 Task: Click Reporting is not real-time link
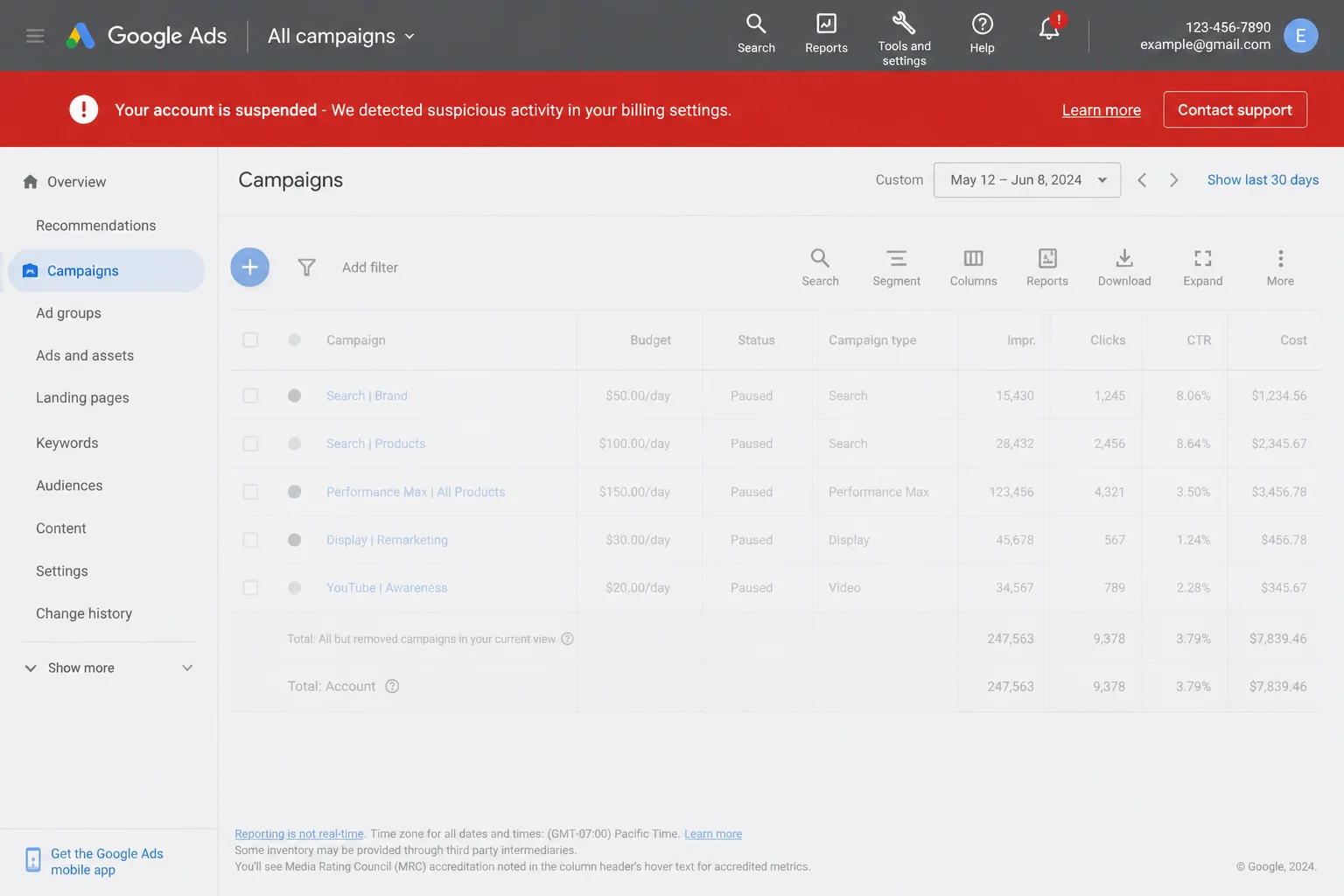pyautogui.click(x=299, y=834)
